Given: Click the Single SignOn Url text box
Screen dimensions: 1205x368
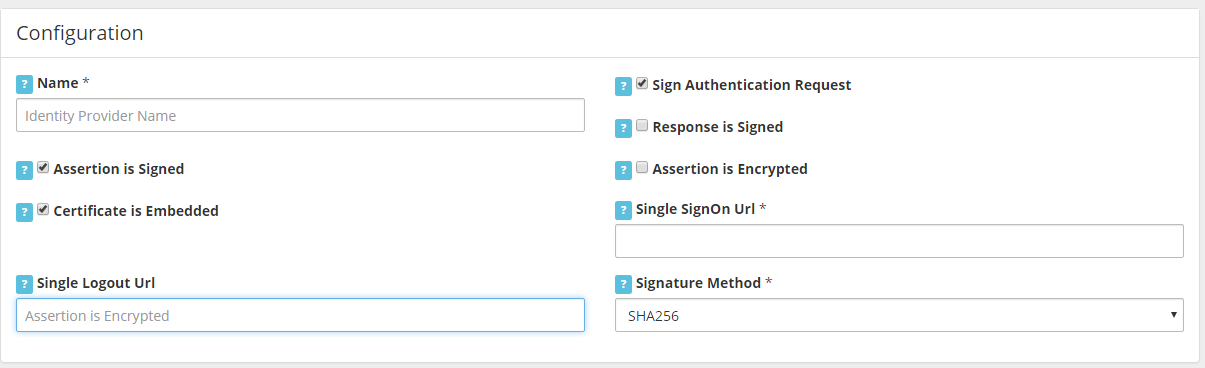Looking at the screenshot, I should (x=899, y=241).
